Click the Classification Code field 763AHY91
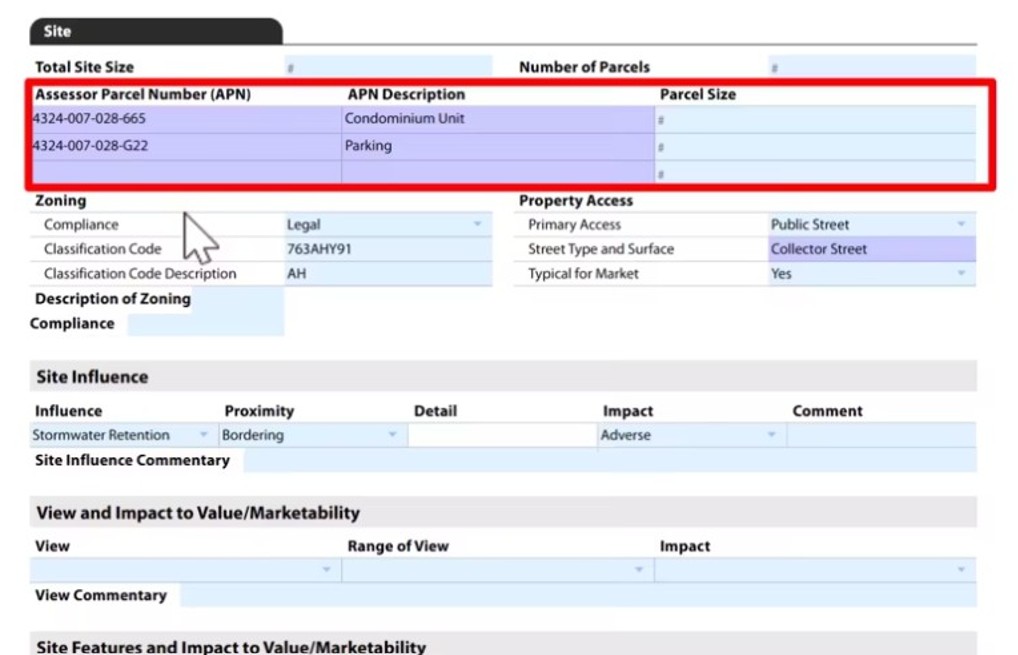The width and height of the screenshot is (1018, 655). [388, 250]
